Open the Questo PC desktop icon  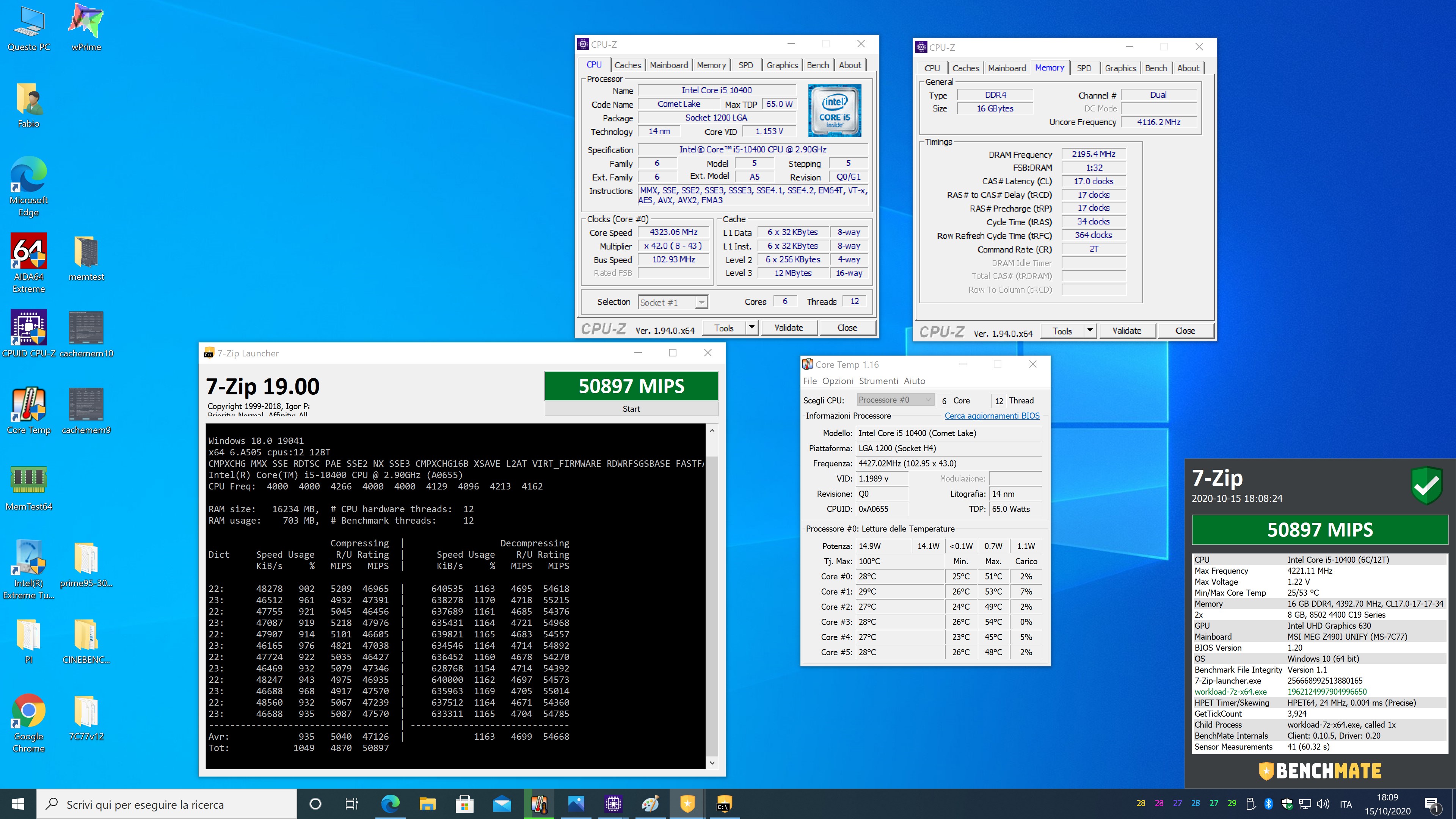29,28
